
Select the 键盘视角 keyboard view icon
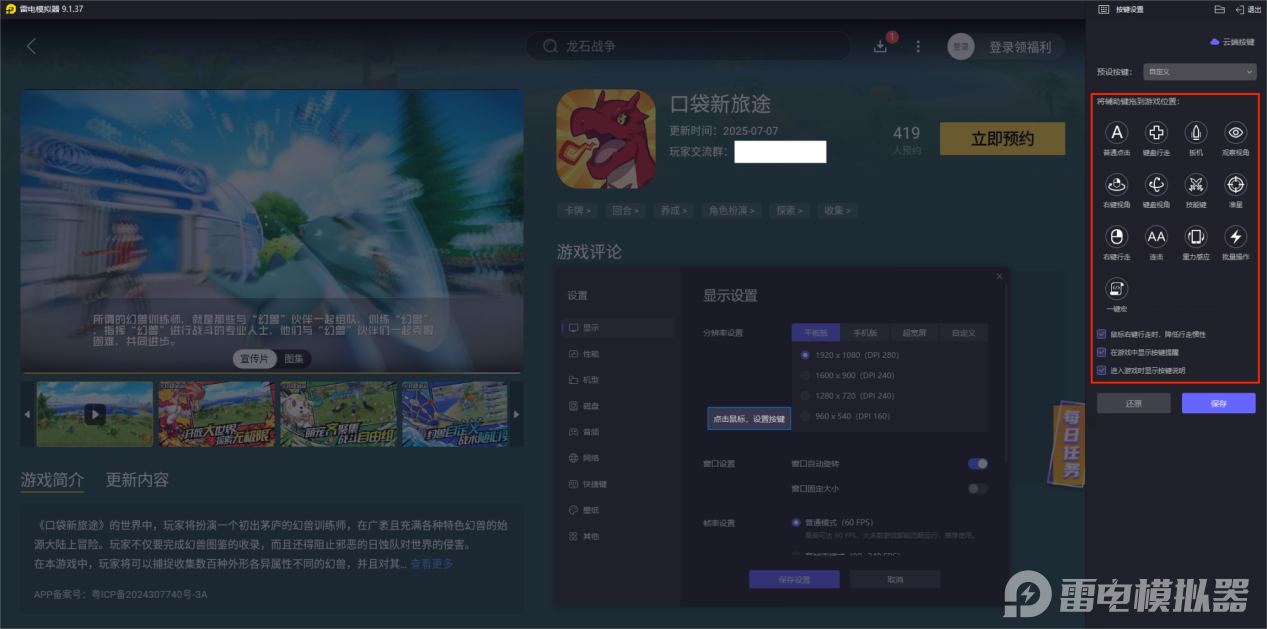[1156, 185]
